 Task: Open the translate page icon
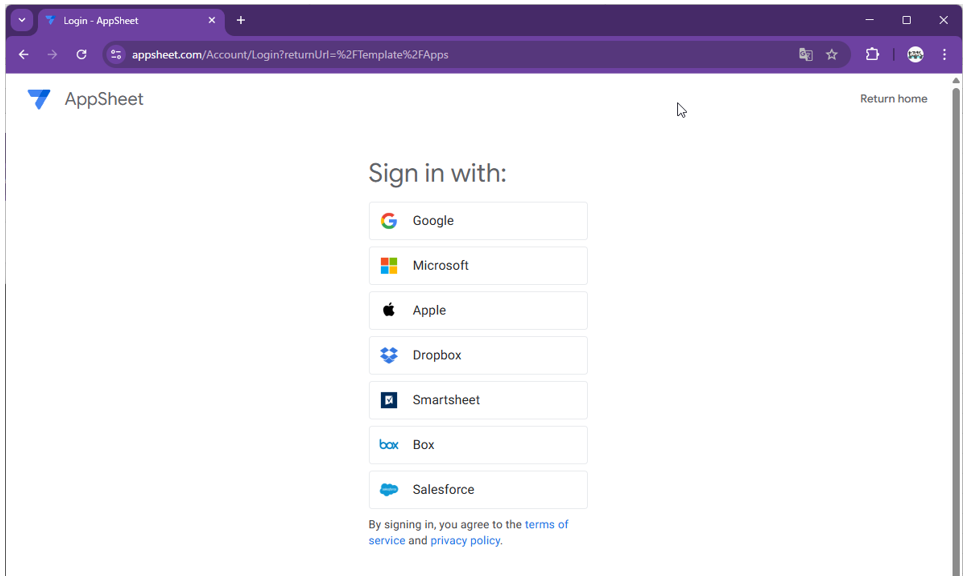click(806, 55)
